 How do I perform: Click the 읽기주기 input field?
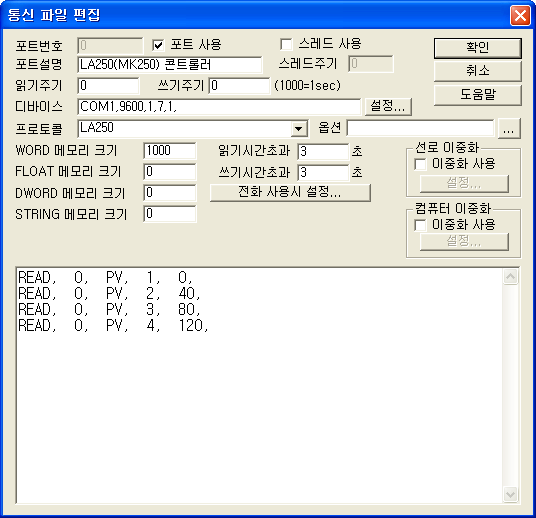click(108, 85)
